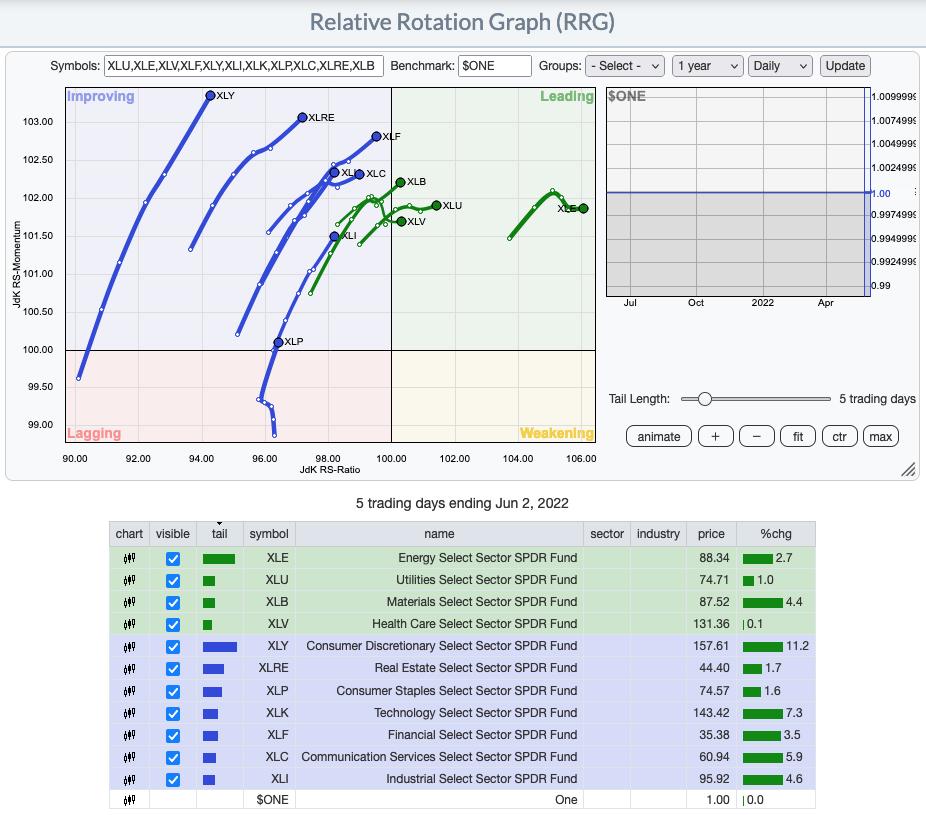
Task: Click the Tail Length slider handle
Action: pyautogui.click(x=705, y=399)
